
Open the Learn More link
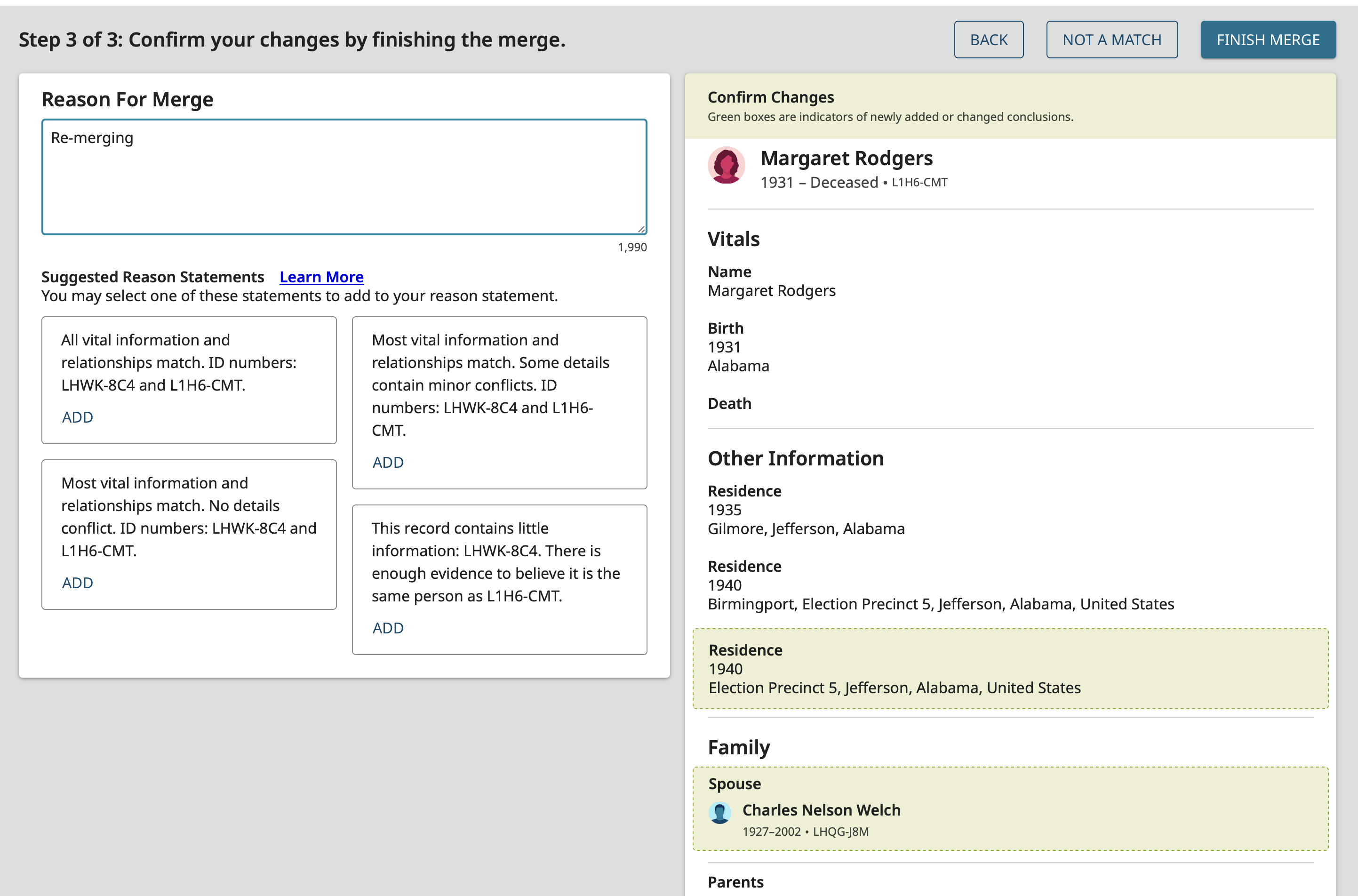tap(321, 277)
